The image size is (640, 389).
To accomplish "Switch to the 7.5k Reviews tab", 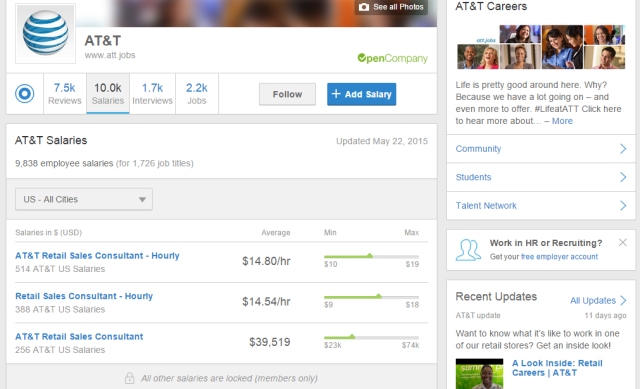I will (x=64, y=93).
